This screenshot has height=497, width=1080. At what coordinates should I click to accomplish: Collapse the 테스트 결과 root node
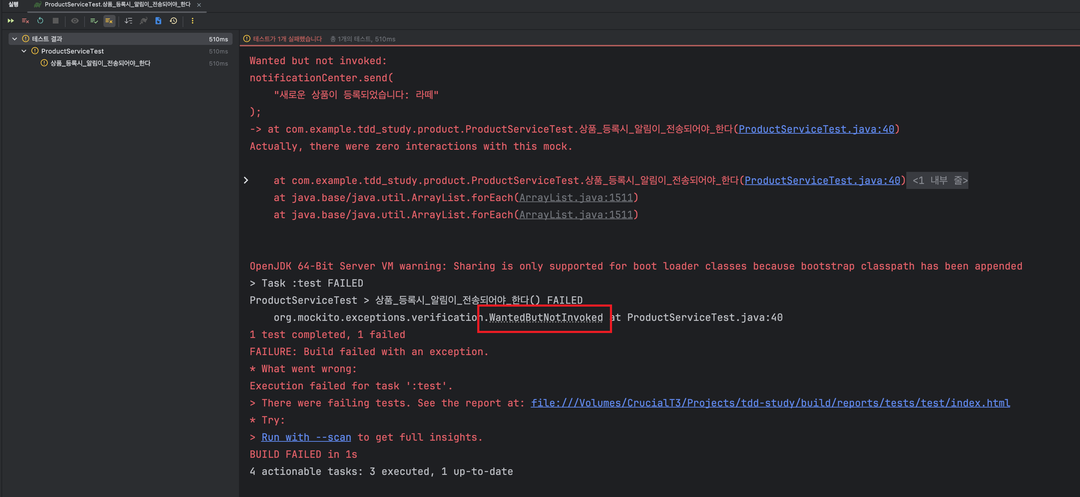(13, 39)
